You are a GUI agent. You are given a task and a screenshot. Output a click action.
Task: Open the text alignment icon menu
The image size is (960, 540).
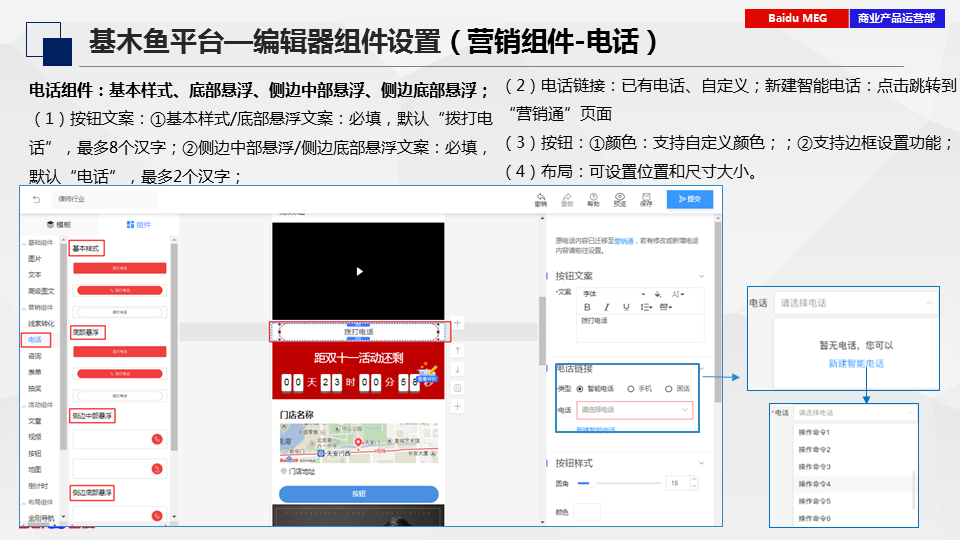point(666,307)
